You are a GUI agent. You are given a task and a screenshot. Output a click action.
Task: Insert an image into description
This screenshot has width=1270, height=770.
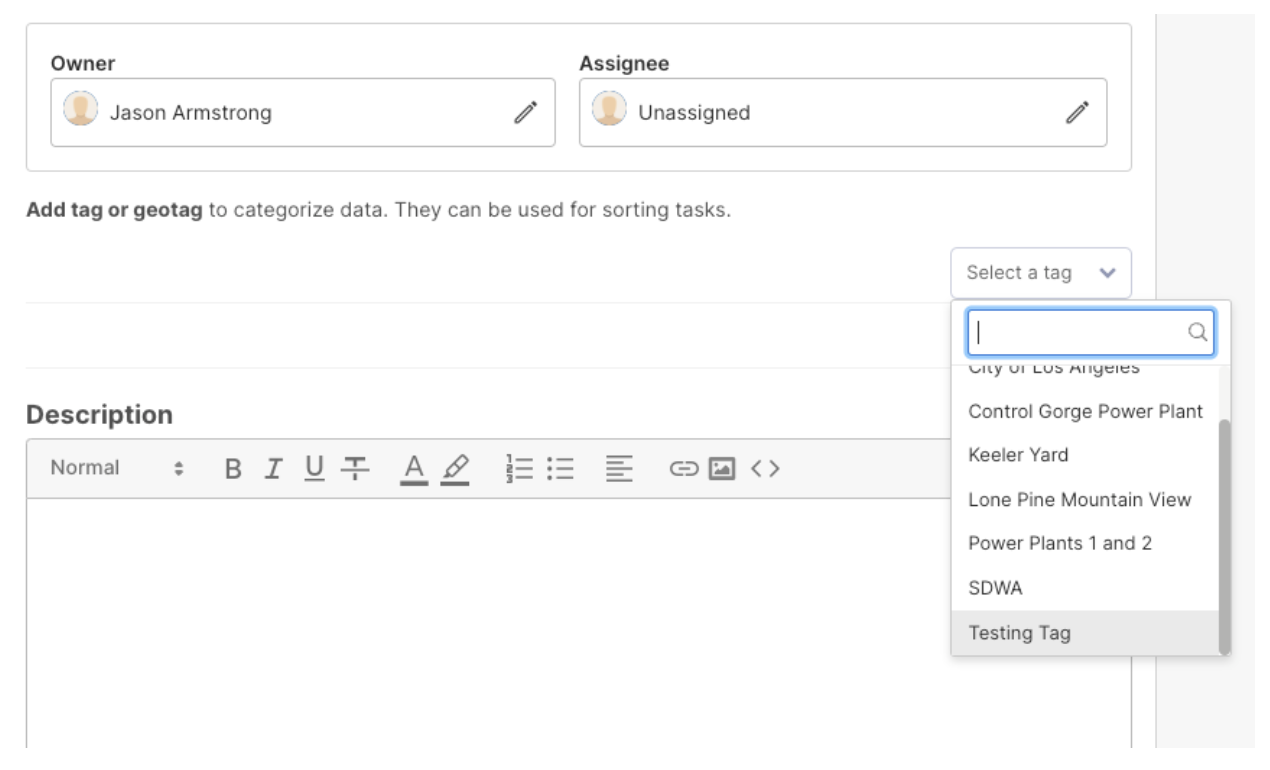[722, 468]
